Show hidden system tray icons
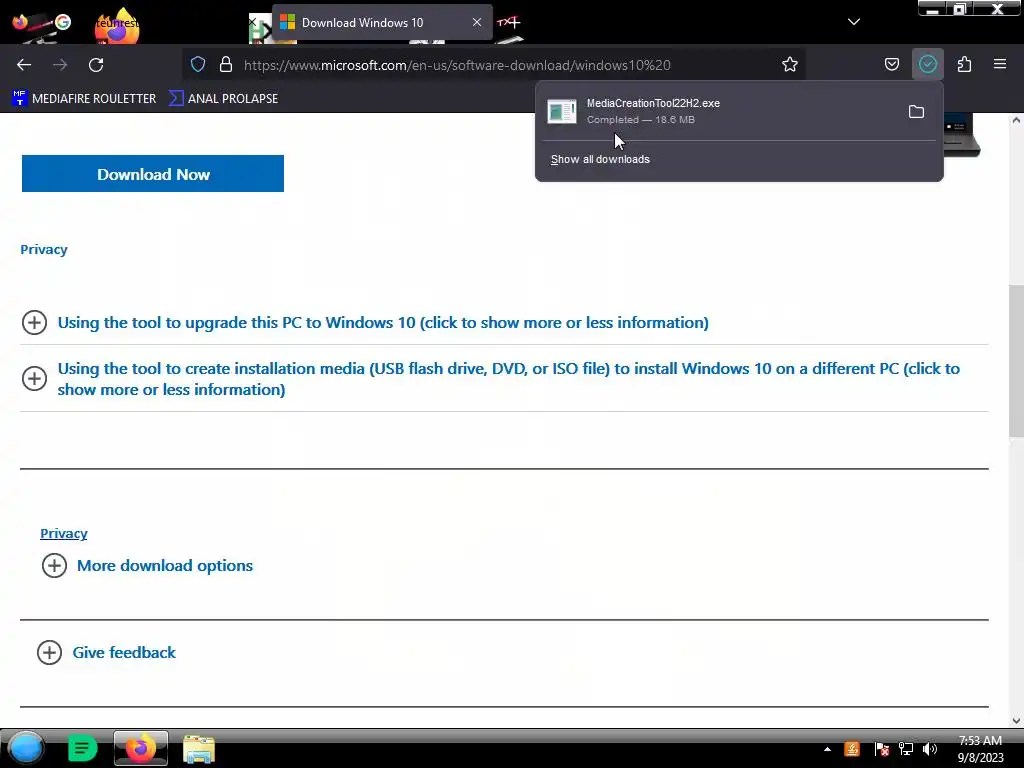This screenshot has width=1024, height=768. pos(827,749)
